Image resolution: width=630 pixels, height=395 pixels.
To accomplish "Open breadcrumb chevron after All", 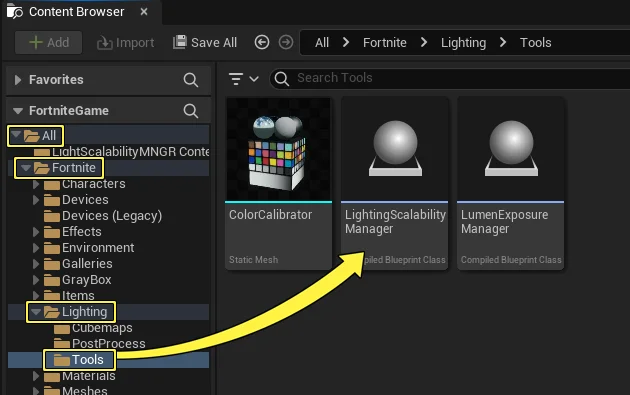I will [346, 42].
